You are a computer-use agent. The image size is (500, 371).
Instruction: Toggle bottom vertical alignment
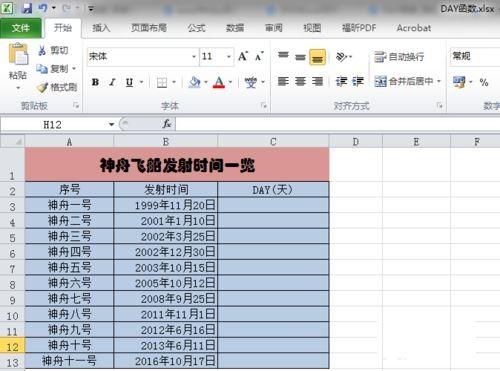(x=317, y=56)
